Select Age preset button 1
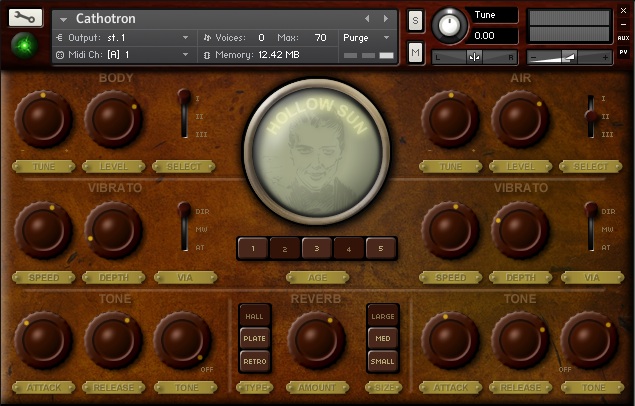Viewport: 635px width, 406px height. [253, 248]
